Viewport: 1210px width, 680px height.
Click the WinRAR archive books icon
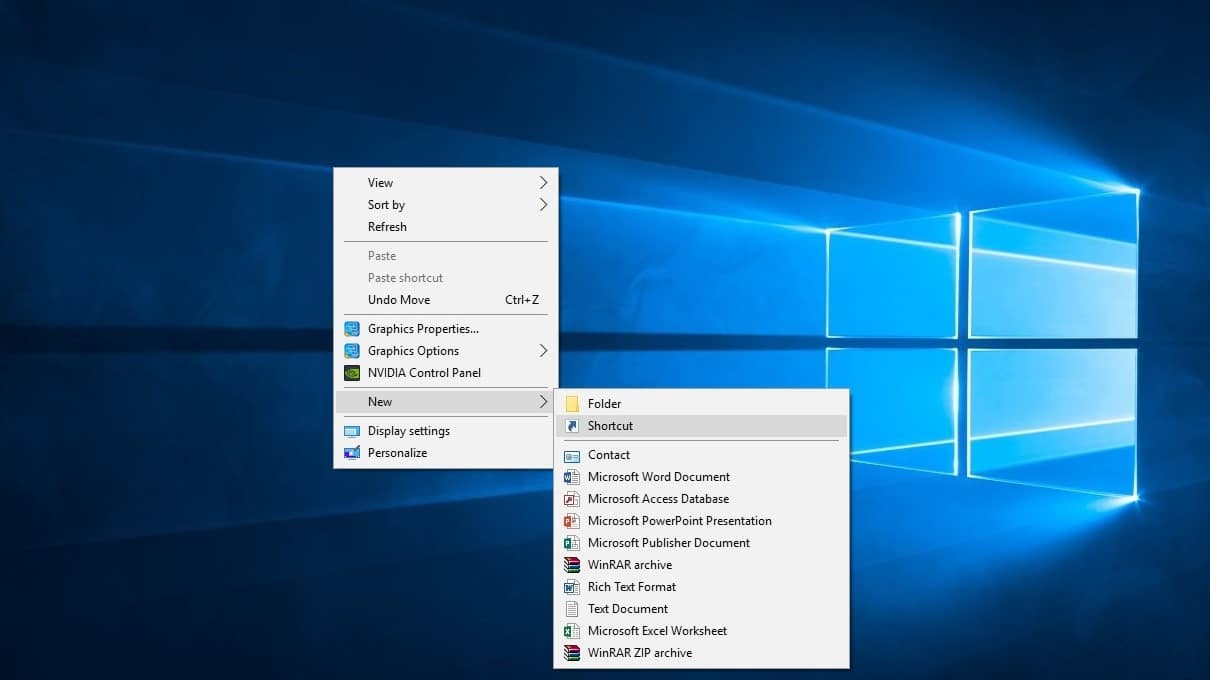(x=572, y=565)
